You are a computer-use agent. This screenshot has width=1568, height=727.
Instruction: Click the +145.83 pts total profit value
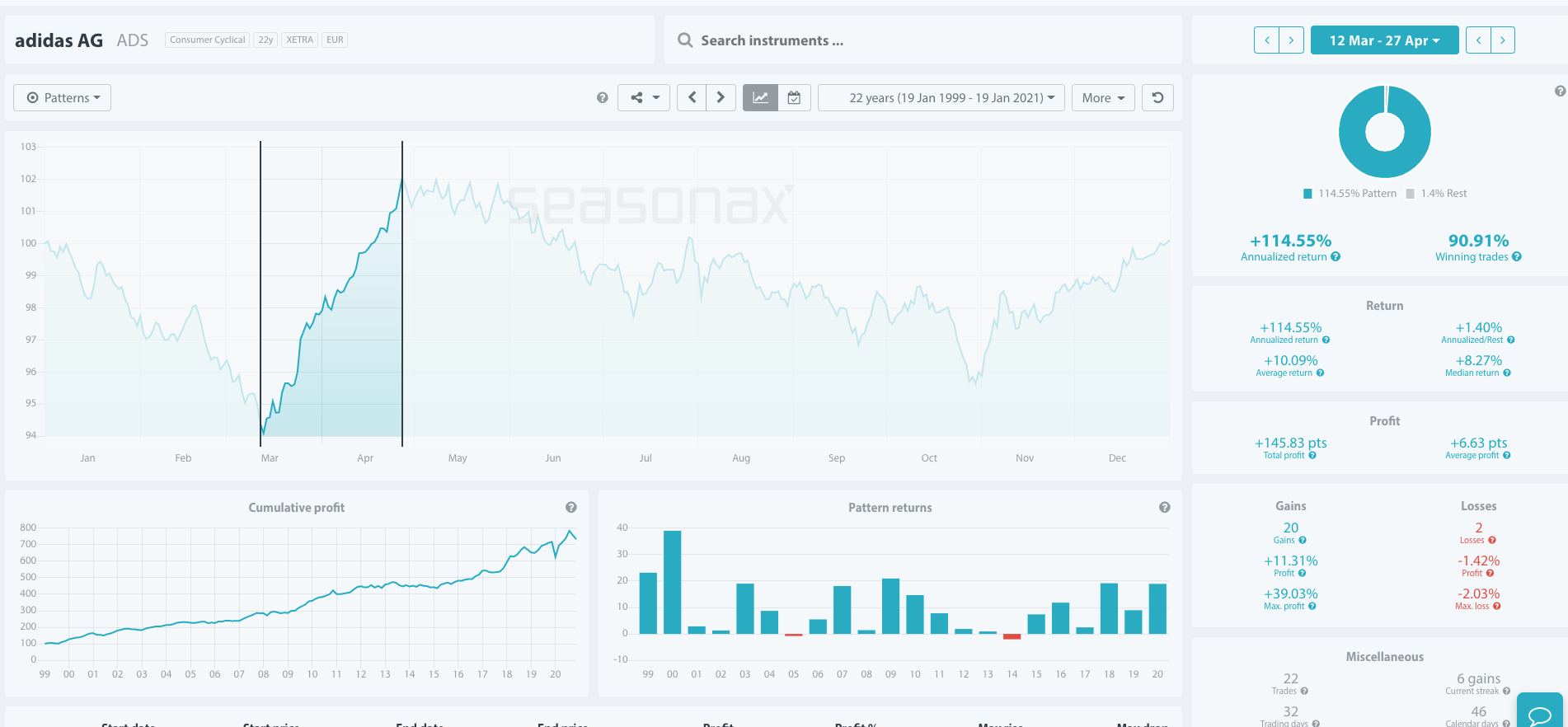pos(1290,443)
